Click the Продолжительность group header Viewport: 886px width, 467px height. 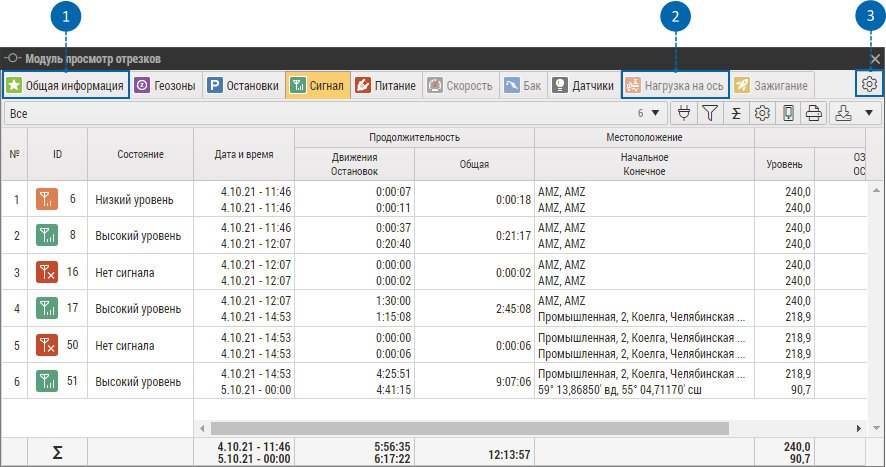(414, 137)
